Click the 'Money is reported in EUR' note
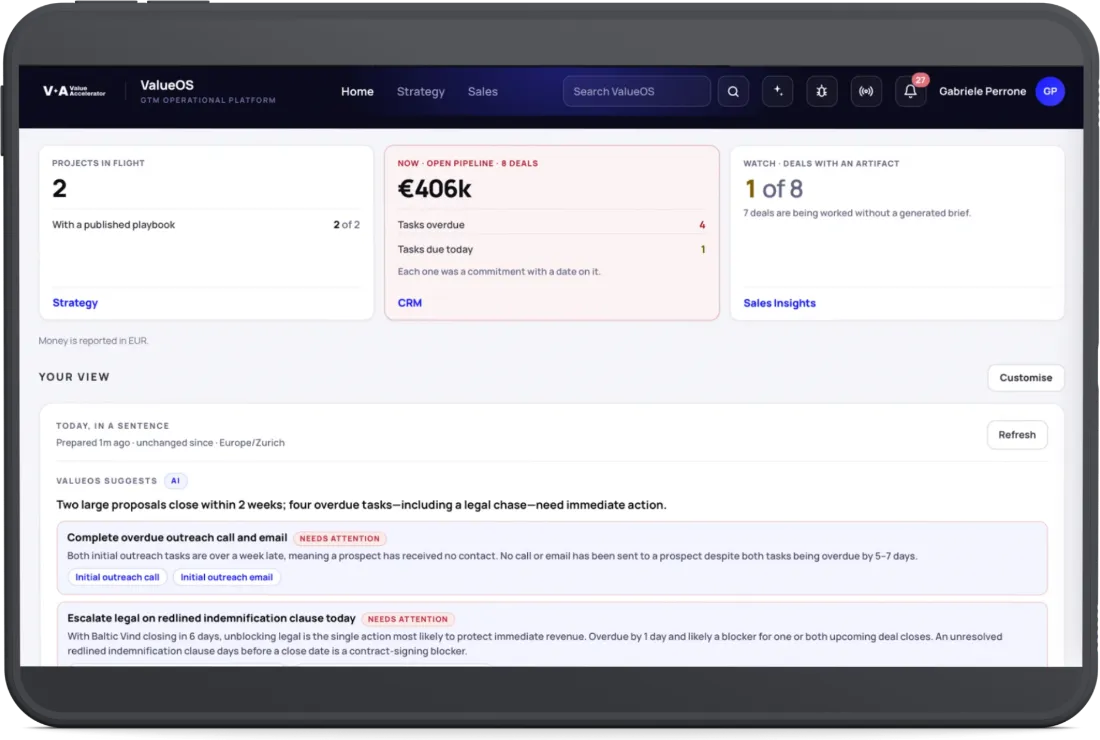 click(93, 341)
